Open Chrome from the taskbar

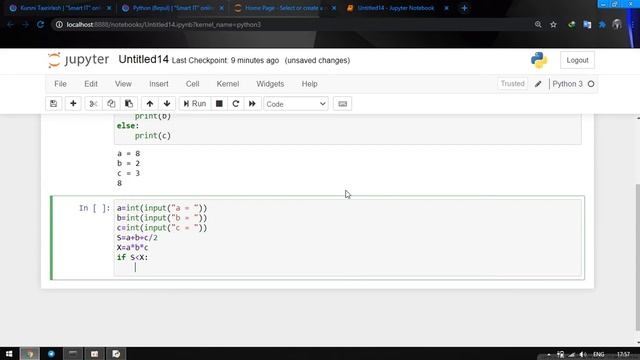(x=29, y=354)
